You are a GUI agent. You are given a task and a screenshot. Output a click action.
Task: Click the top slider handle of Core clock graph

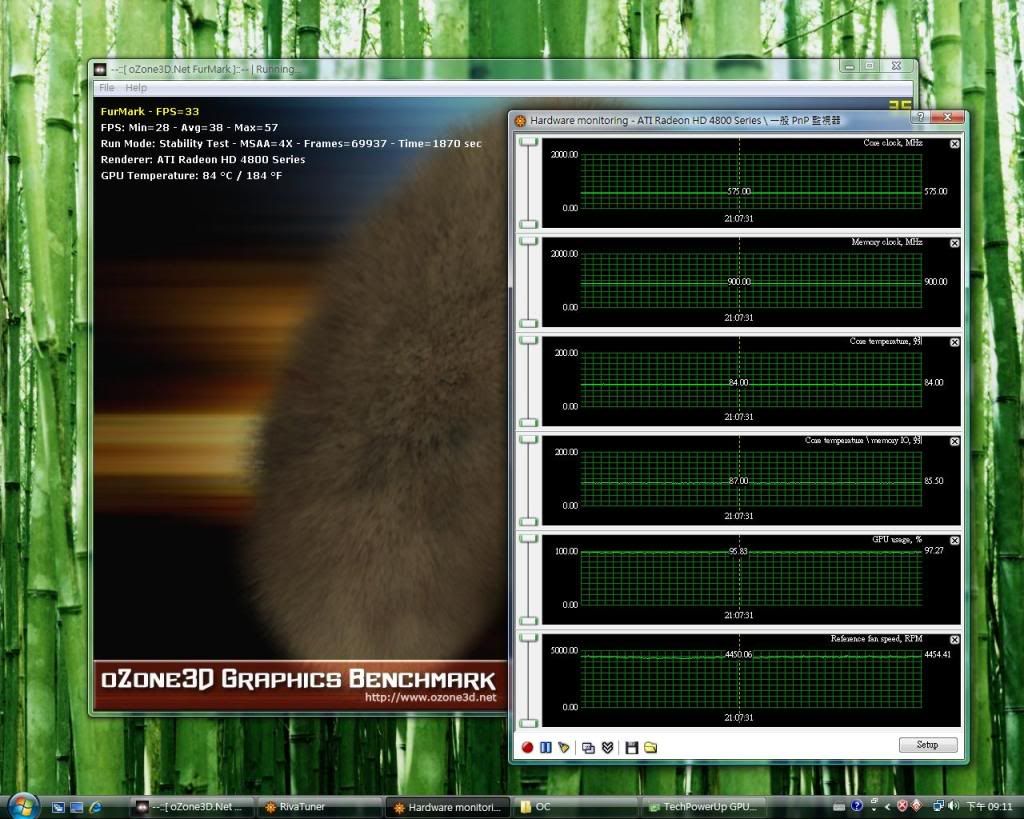click(x=528, y=142)
